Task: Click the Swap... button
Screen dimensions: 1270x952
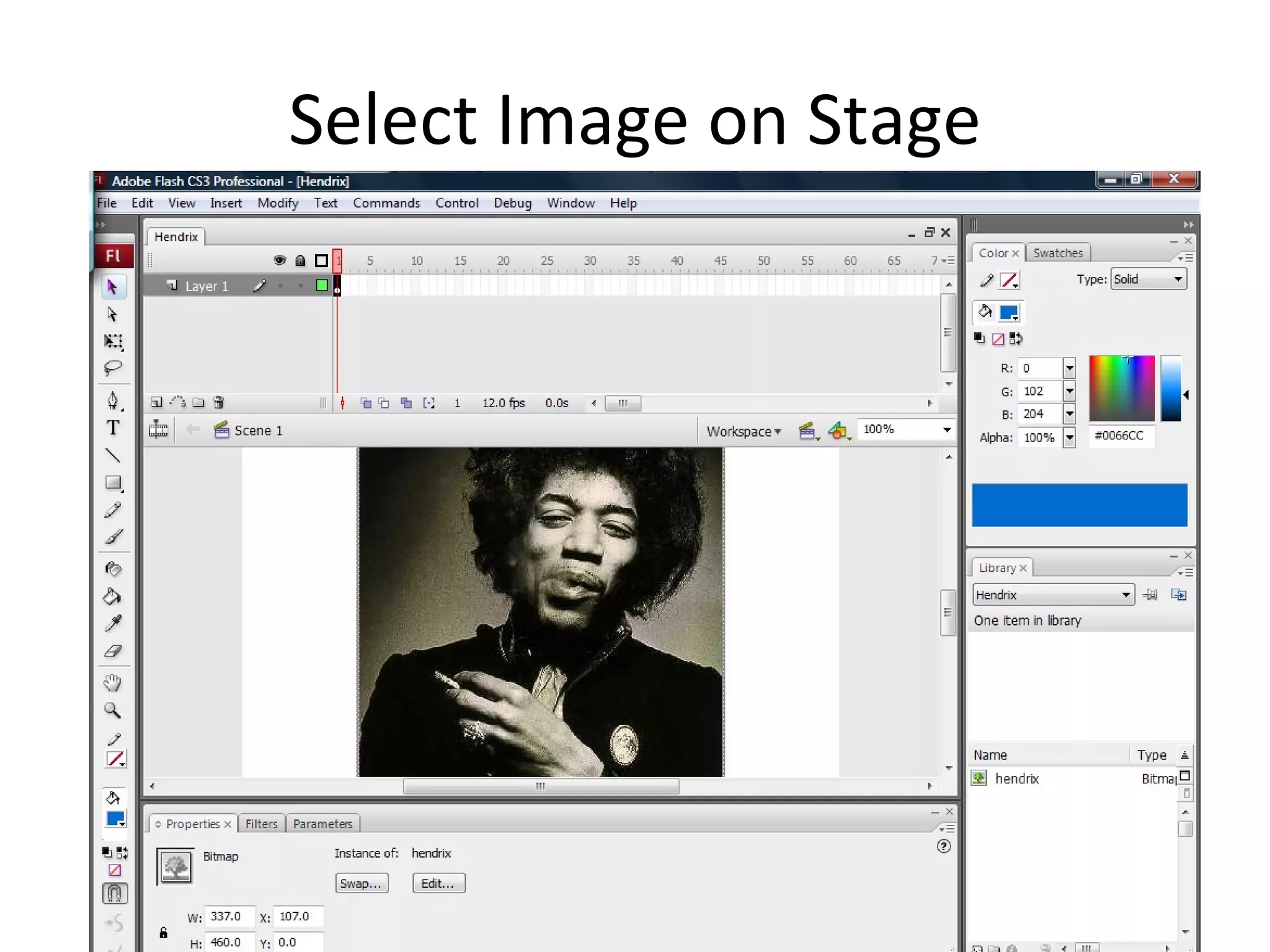Action: (362, 883)
